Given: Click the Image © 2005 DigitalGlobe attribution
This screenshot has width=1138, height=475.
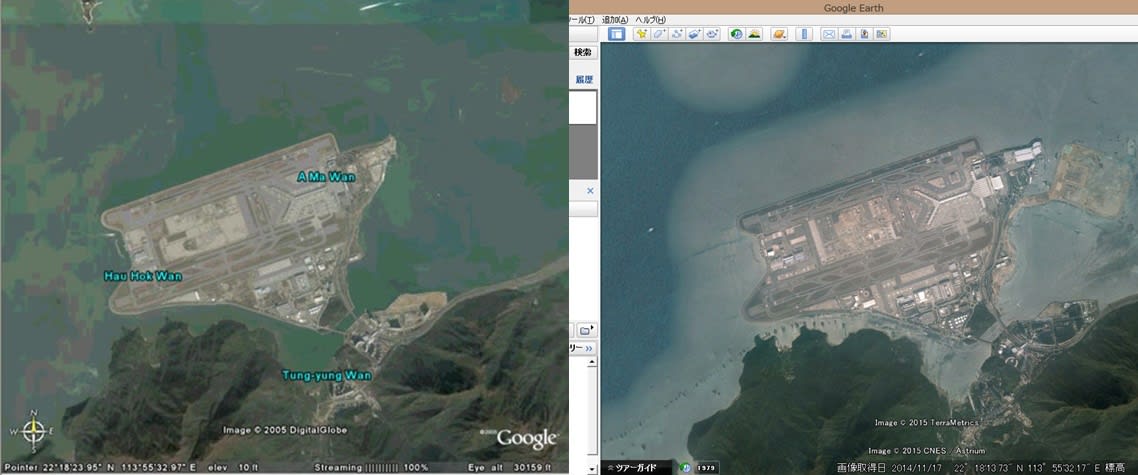Looking at the screenshot, I should (285, 430).
